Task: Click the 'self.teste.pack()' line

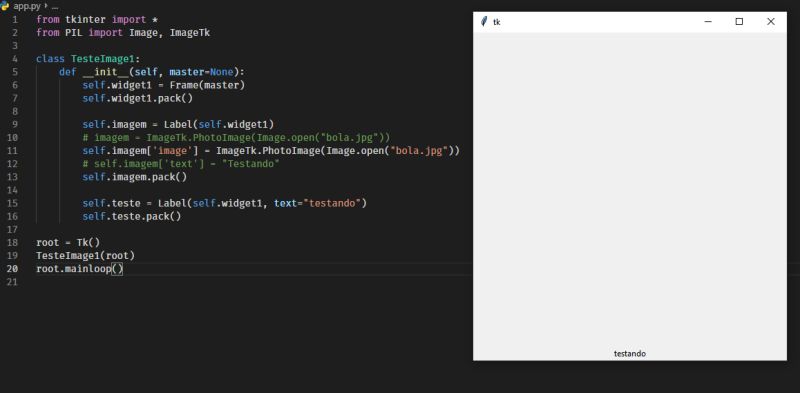Action: (x=132, y=216)
